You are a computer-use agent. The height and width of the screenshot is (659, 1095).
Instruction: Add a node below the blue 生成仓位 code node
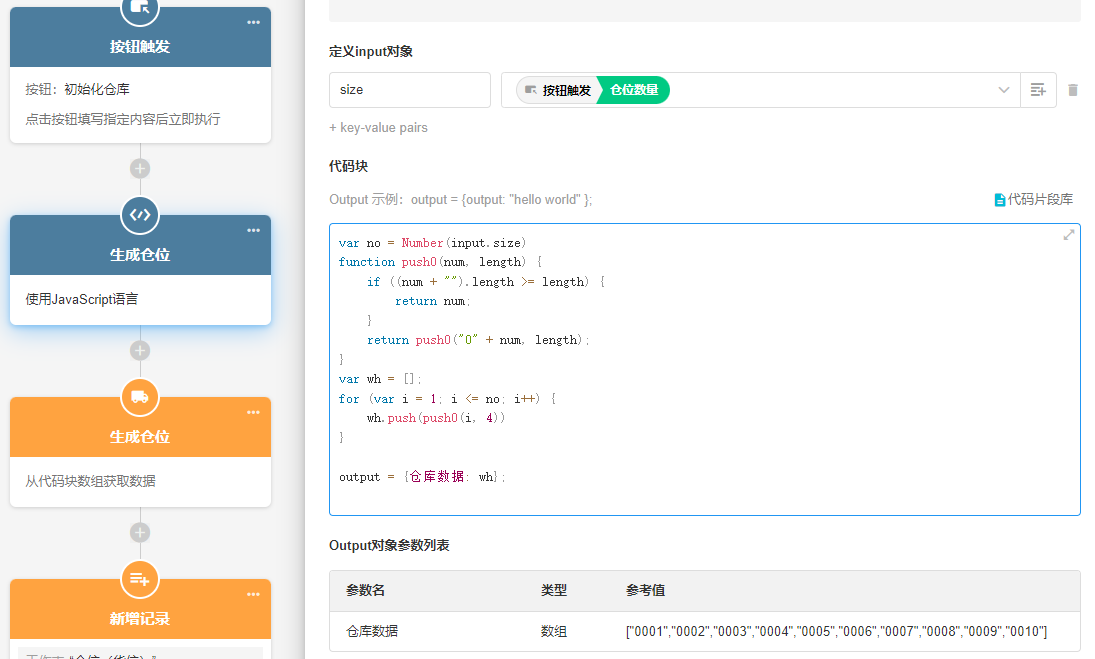(140, 350)
